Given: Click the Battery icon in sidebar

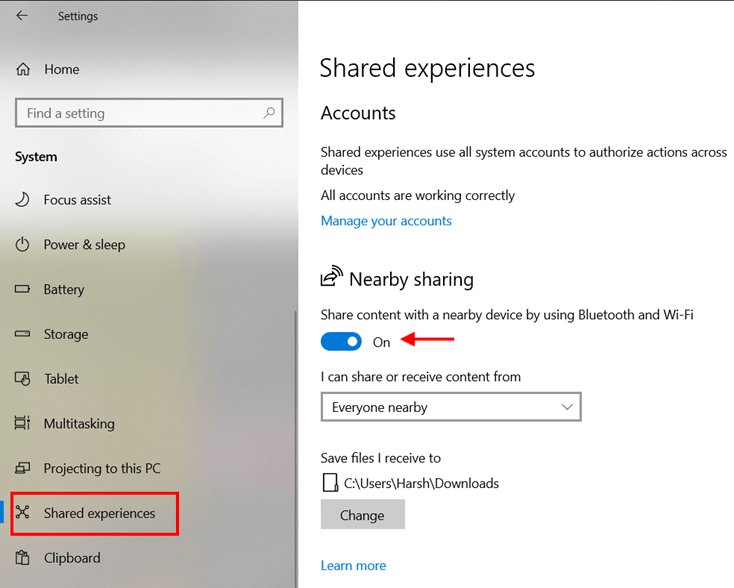Looking at the screenshot, I should (23, 290).
